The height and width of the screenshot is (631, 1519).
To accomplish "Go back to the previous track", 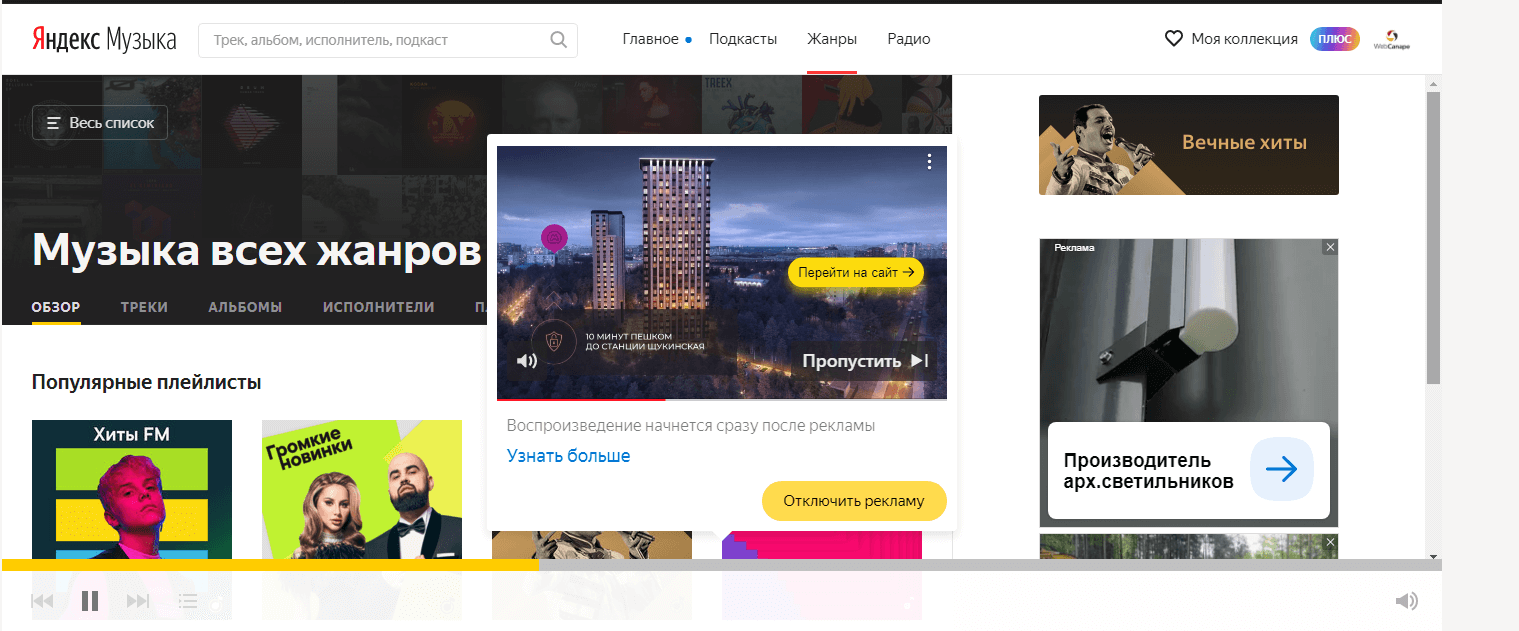I will click(42, 601).
